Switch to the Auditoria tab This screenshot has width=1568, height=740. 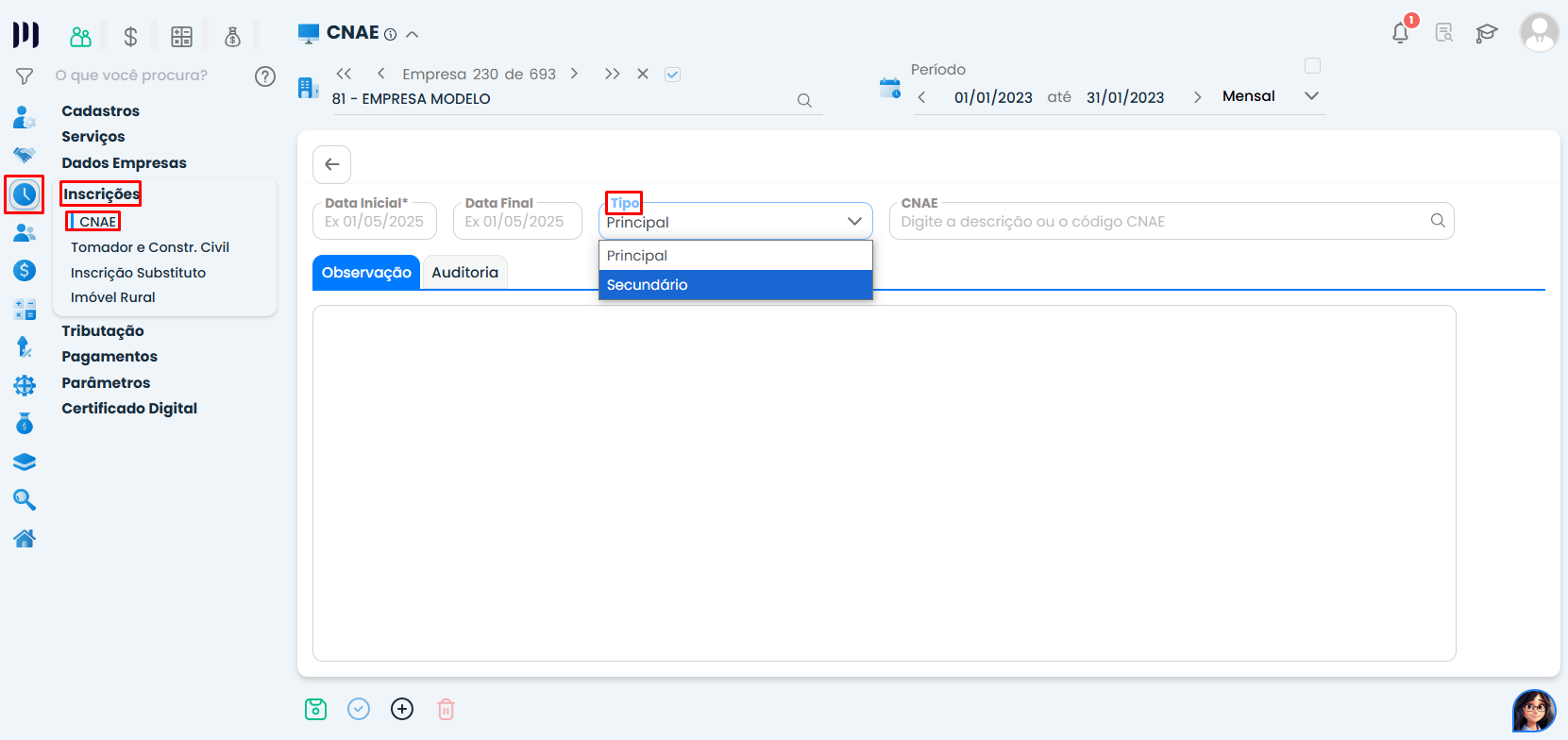tap(464, 273)
